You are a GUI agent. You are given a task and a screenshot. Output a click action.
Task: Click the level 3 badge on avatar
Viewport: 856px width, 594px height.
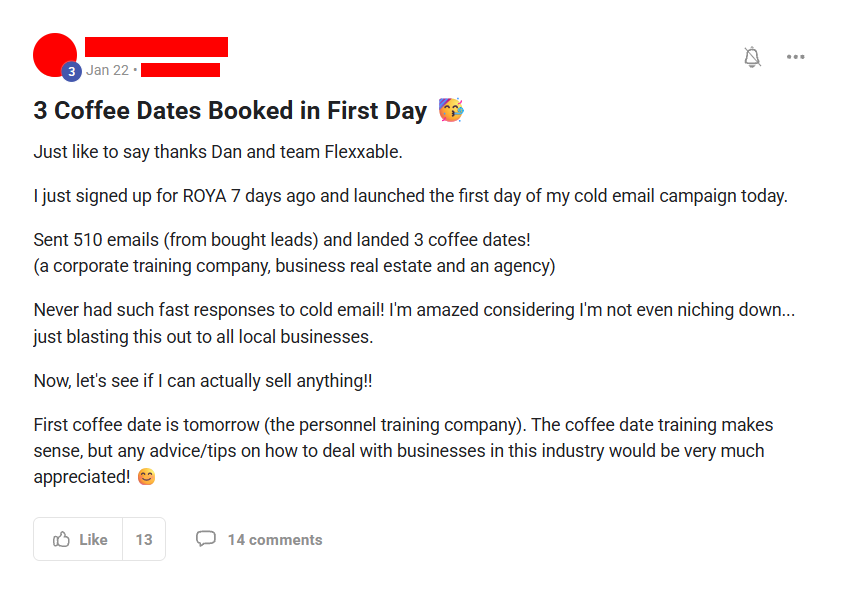coord(72,72)
